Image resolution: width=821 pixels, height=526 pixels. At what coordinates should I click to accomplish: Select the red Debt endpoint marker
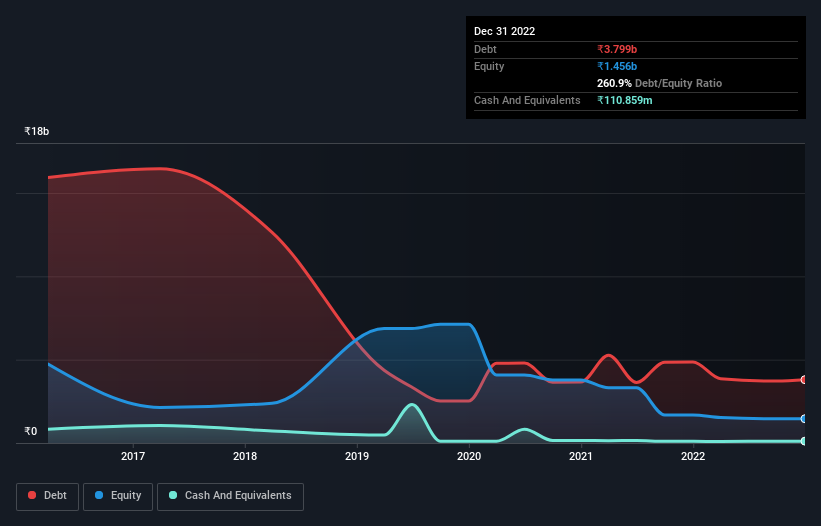click(x=804, y=379)
